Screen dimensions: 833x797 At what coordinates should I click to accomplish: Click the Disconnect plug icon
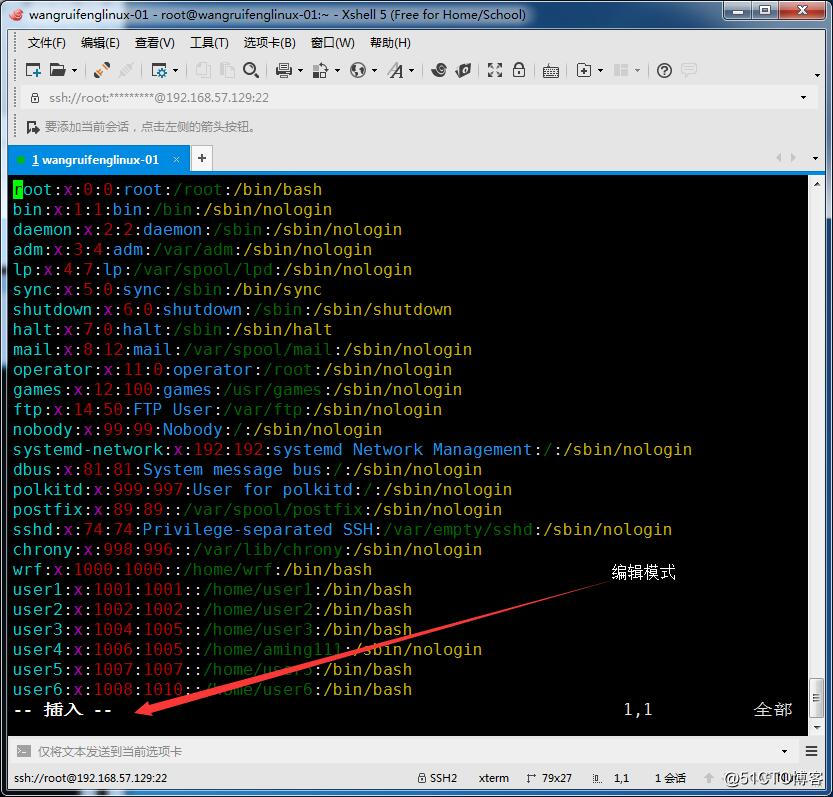[x=101, y=70]
